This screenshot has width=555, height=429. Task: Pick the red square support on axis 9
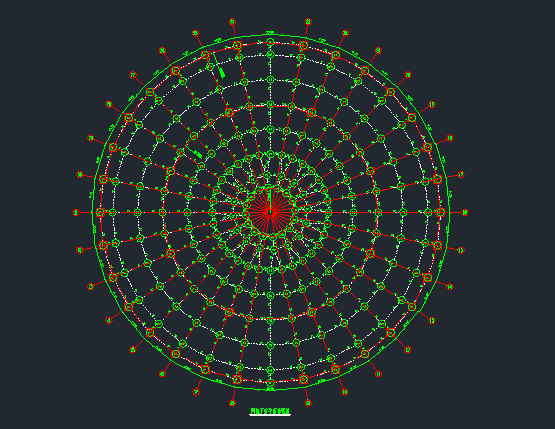pos(303,379)
